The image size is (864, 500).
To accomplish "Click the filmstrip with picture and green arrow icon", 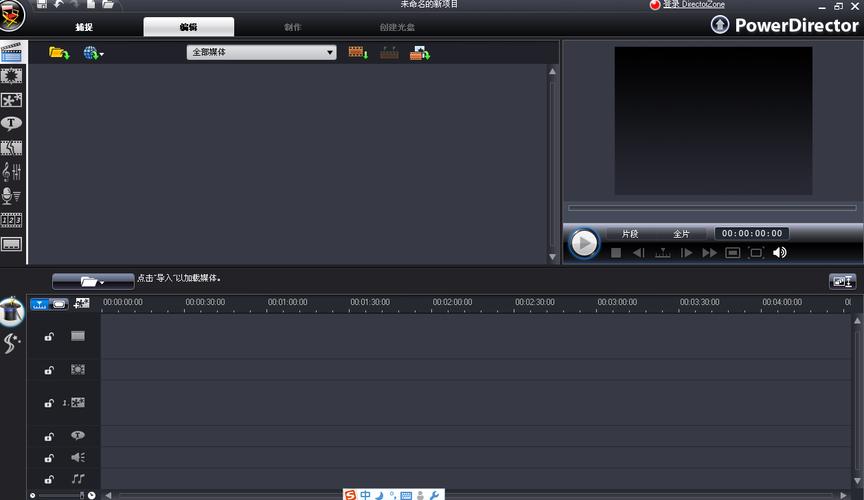I will (420, 53).
